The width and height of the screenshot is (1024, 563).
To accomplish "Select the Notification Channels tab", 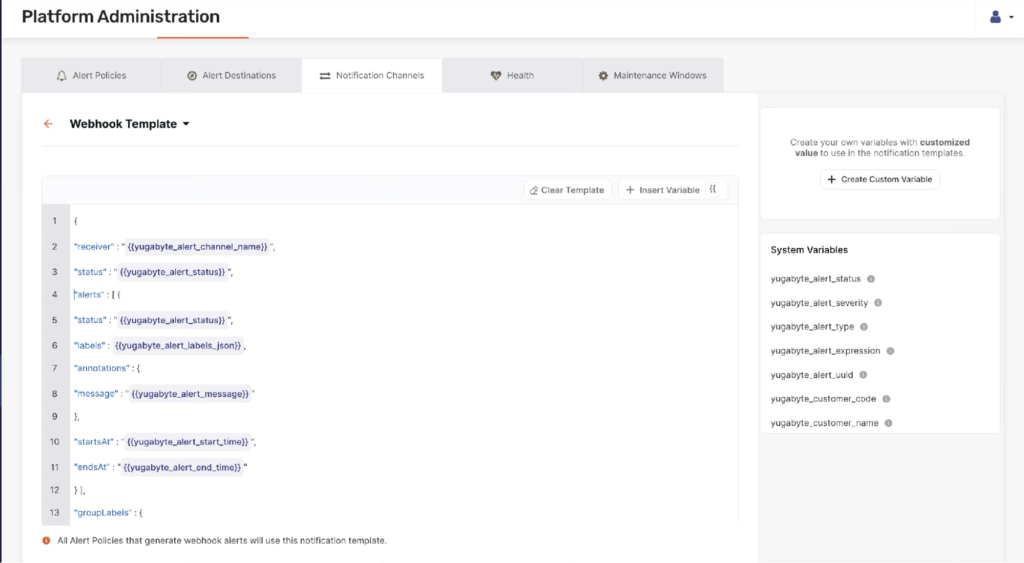I will [372, 76].
